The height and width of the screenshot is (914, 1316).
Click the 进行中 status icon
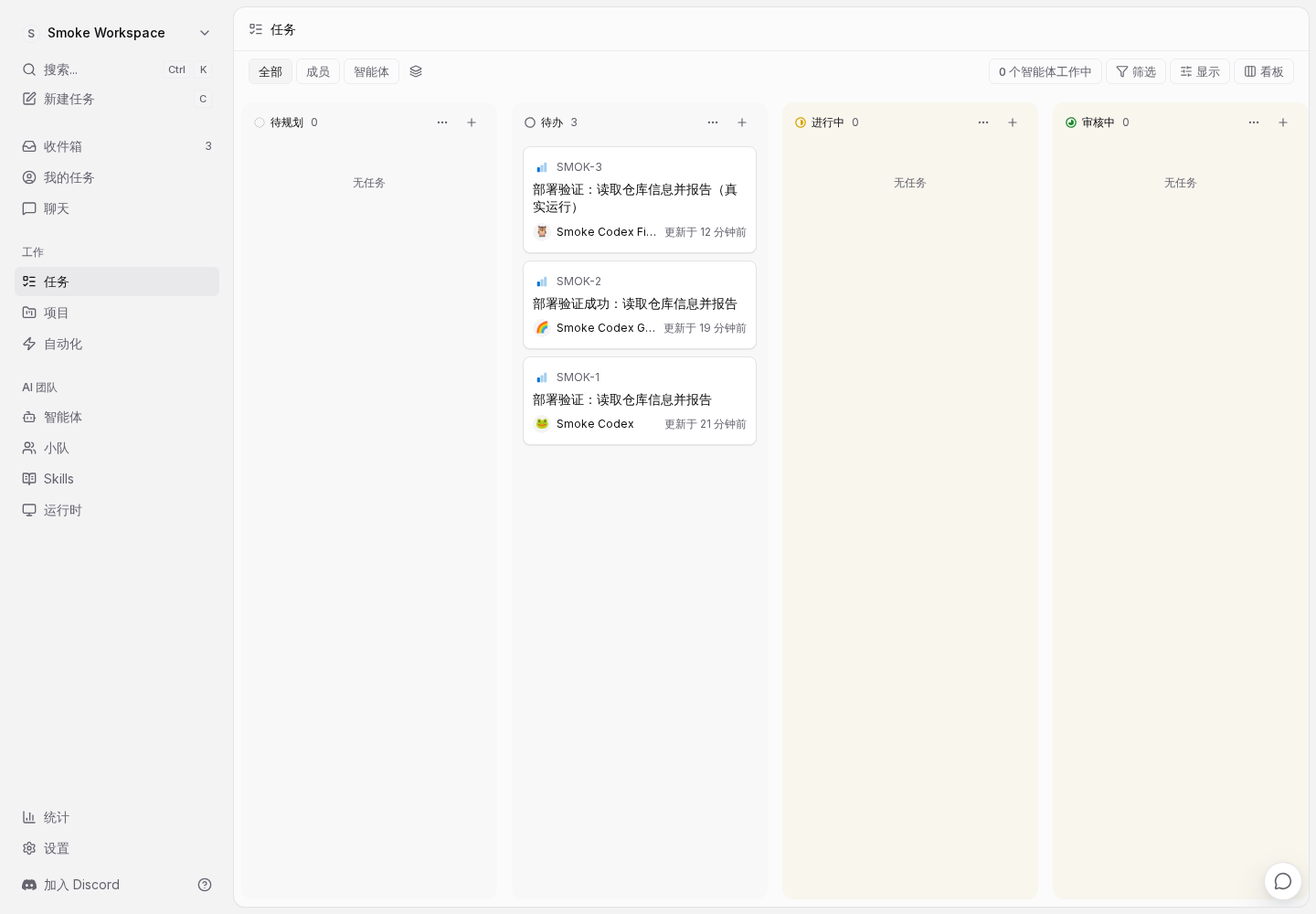point(801,122)
